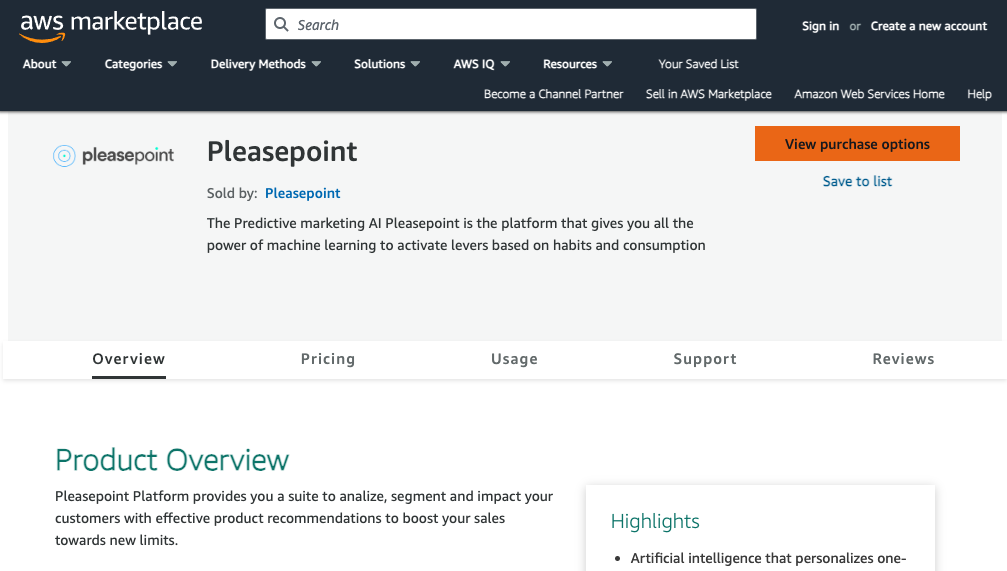Viewport: 1007px width, 571px height.
Task: Open Your Saved List
Action: tap(698, 64)
